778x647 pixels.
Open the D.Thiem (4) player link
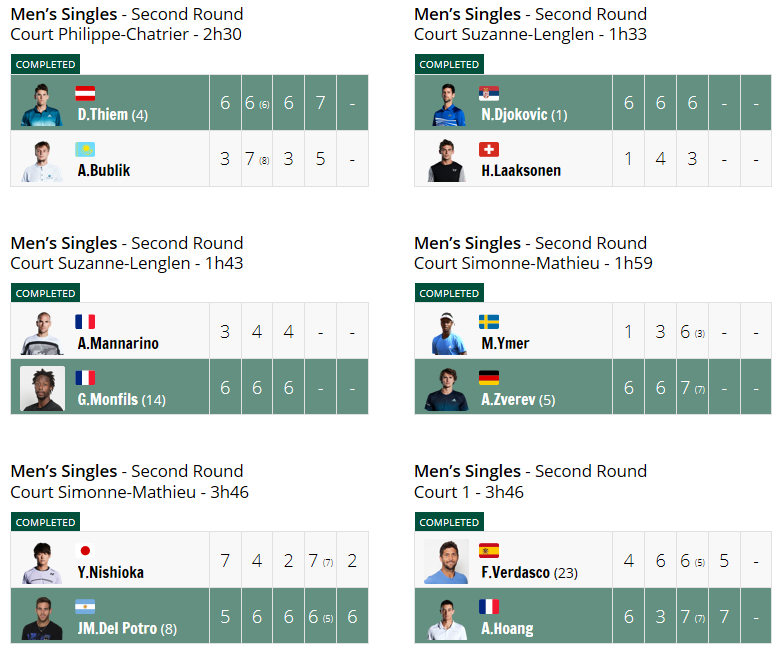point(113,115)
